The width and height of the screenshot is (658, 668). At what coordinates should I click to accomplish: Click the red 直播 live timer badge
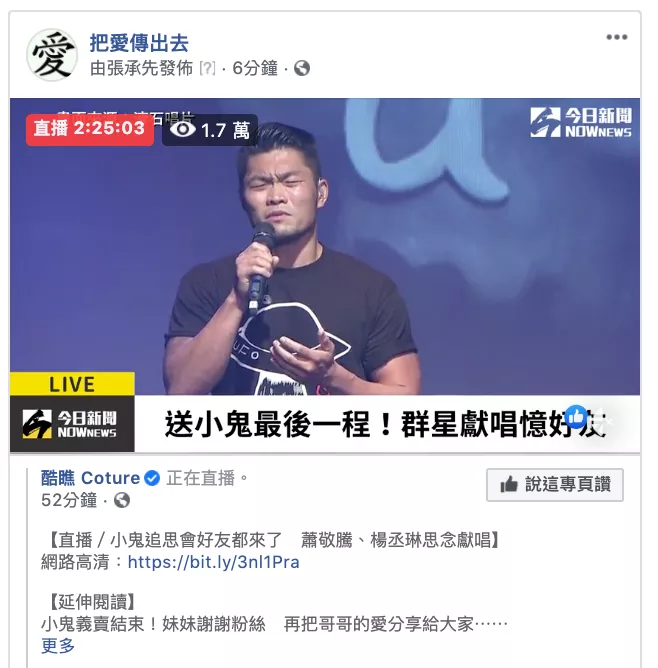[x=90, y=129]
